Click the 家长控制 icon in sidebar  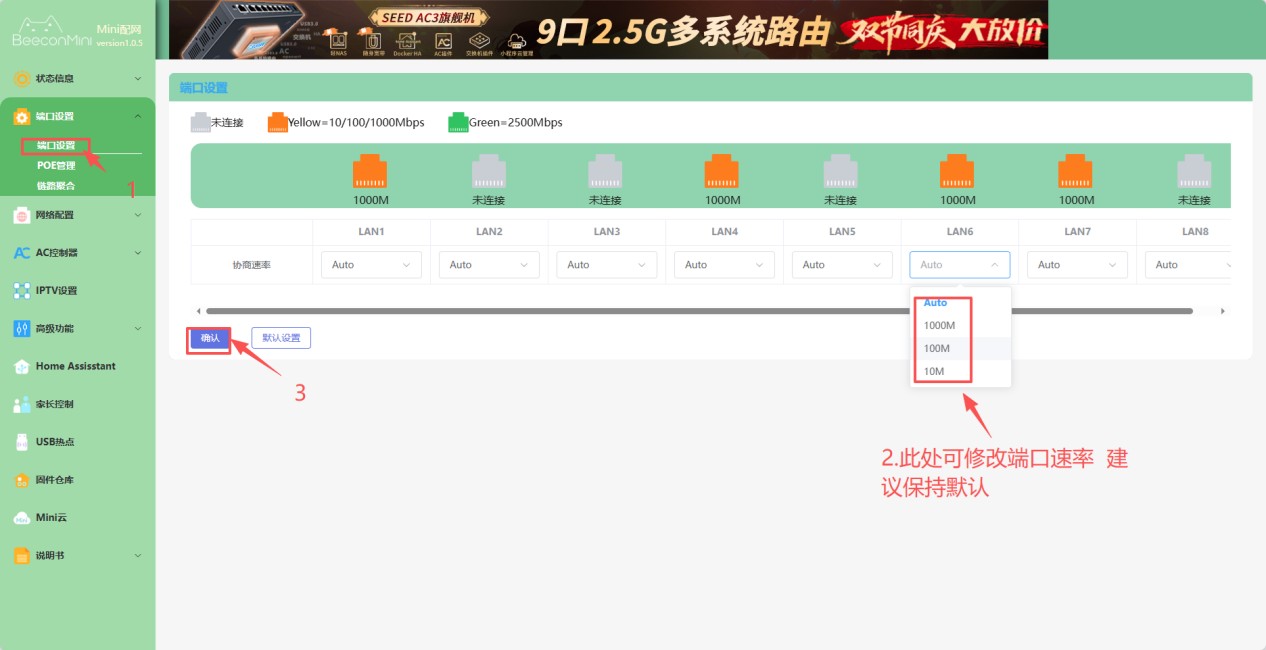pyautogui.click(x=22, y=404)
